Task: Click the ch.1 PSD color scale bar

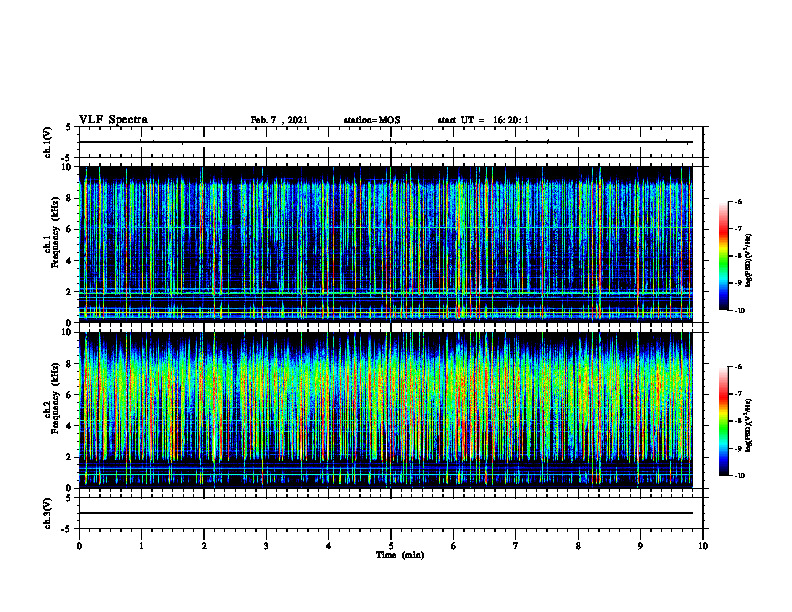Action: [724, 256]
